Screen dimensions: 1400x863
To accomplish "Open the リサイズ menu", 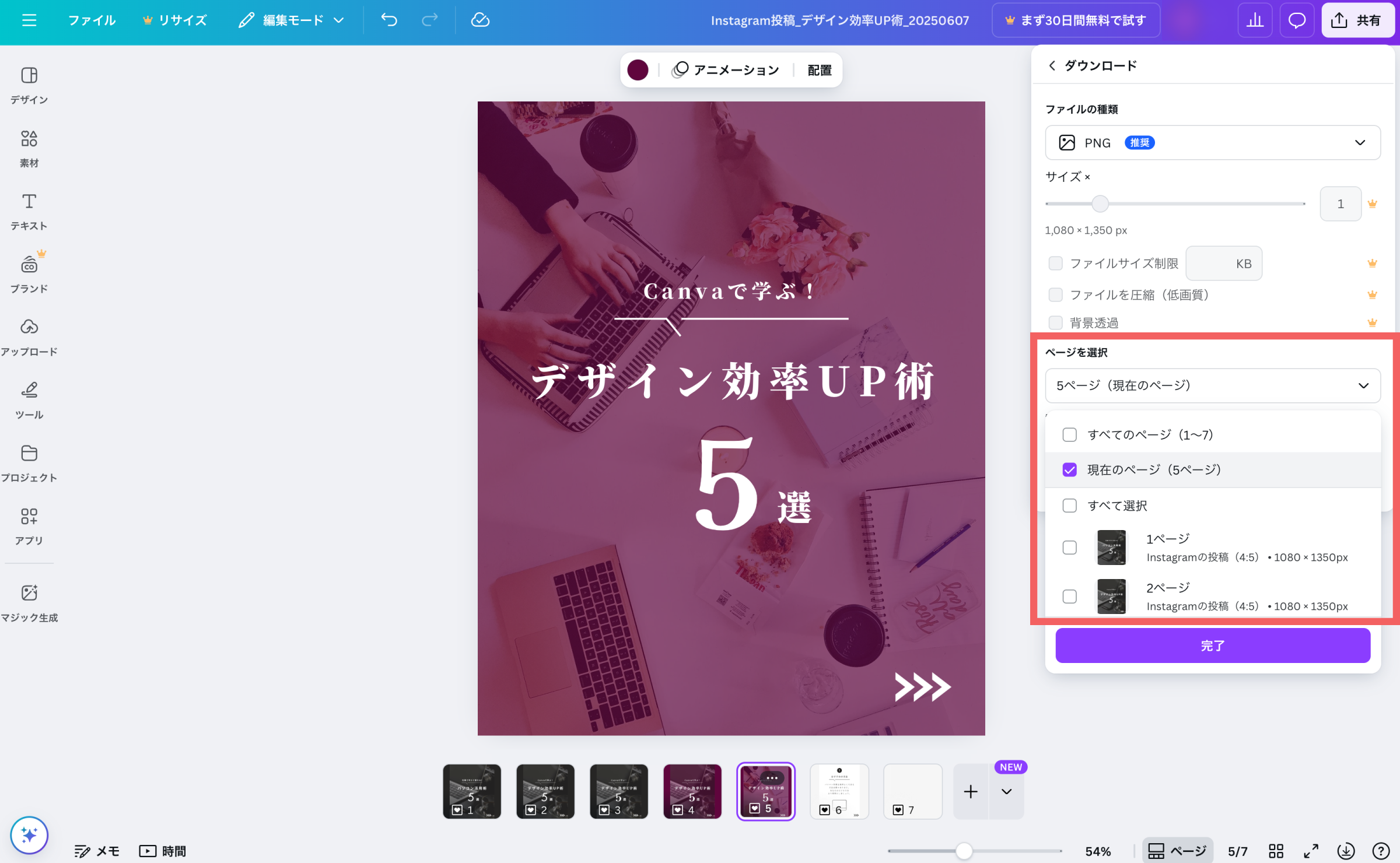I will coord(174,20).
